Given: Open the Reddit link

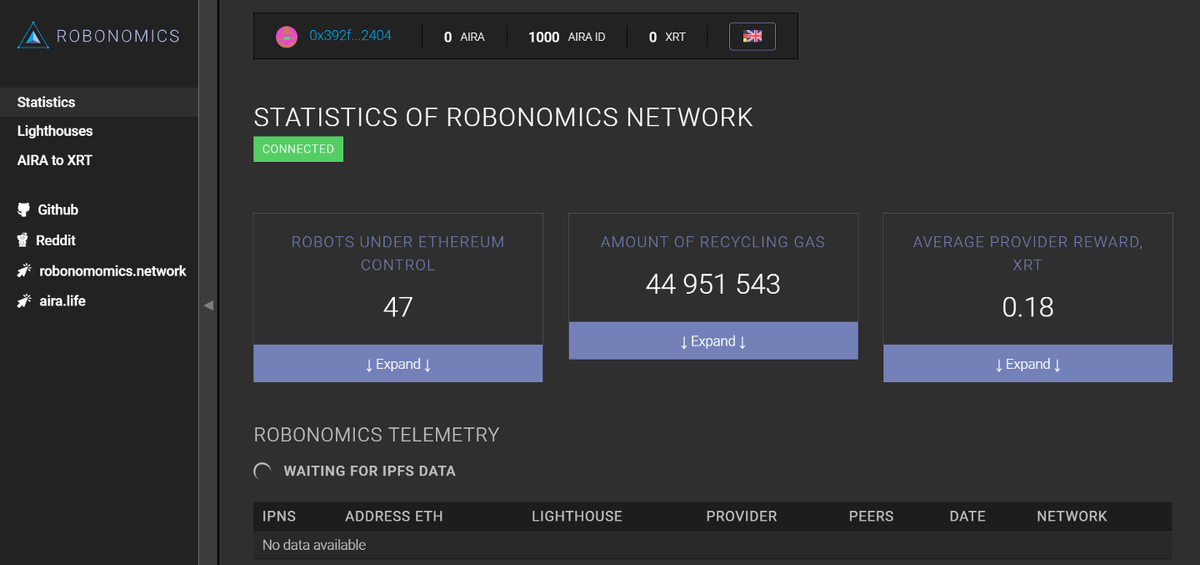Looking at the screenshot, I should [x=56, y=240].
